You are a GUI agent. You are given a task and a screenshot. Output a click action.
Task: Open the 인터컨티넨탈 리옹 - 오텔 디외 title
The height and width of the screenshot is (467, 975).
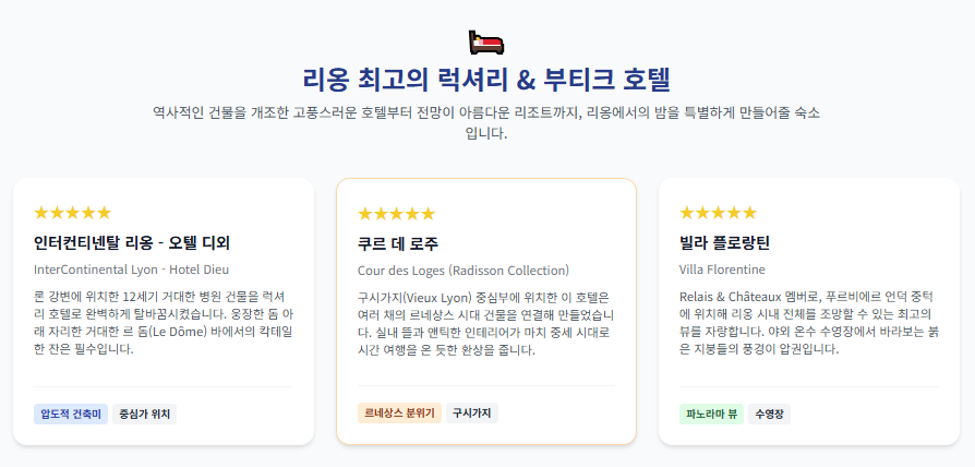coord(132,243)
